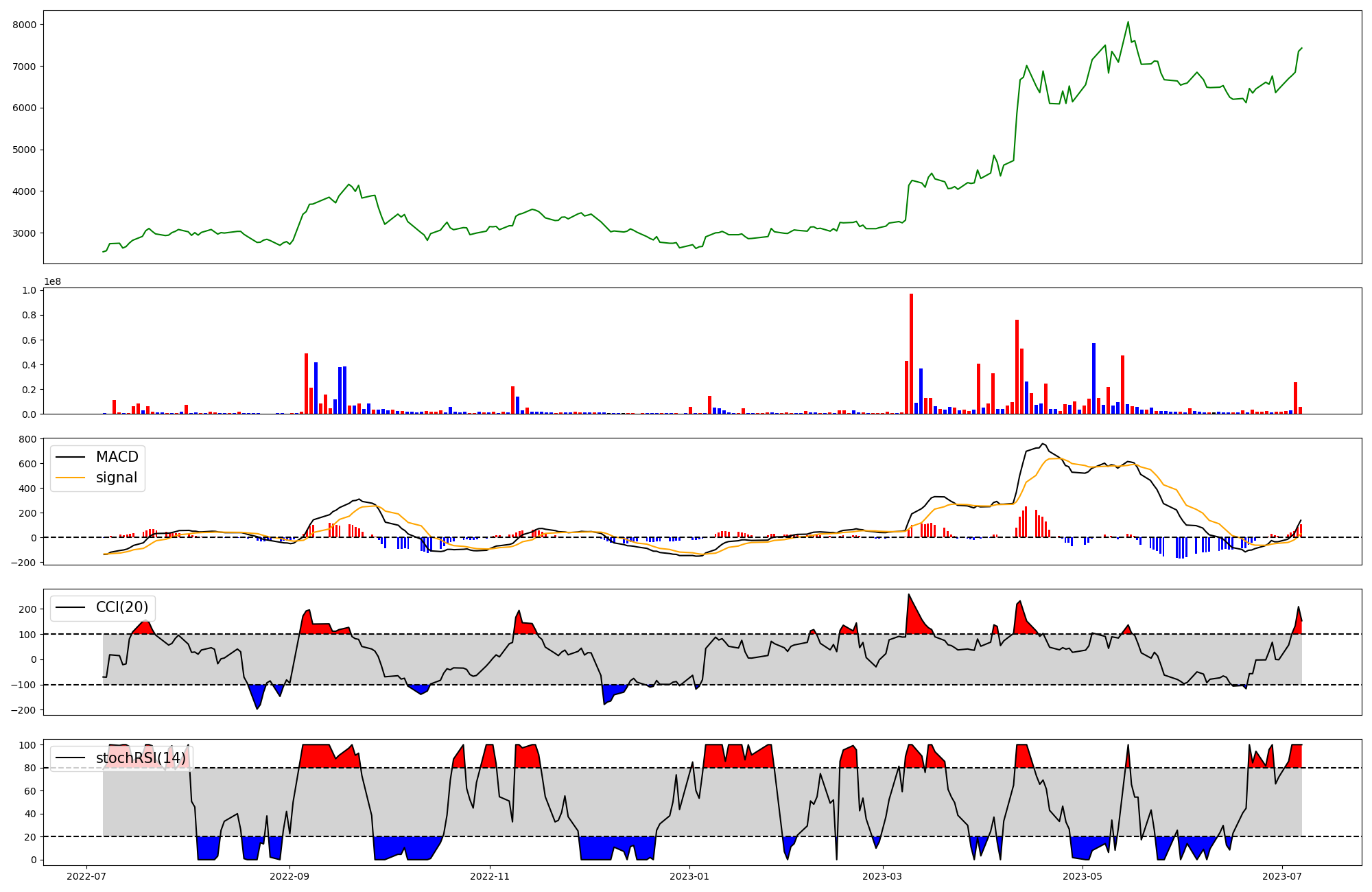Click the tallest red volume bar
Image resolution: width=1372 pixels, height=892 pixels.
point(911,354)
